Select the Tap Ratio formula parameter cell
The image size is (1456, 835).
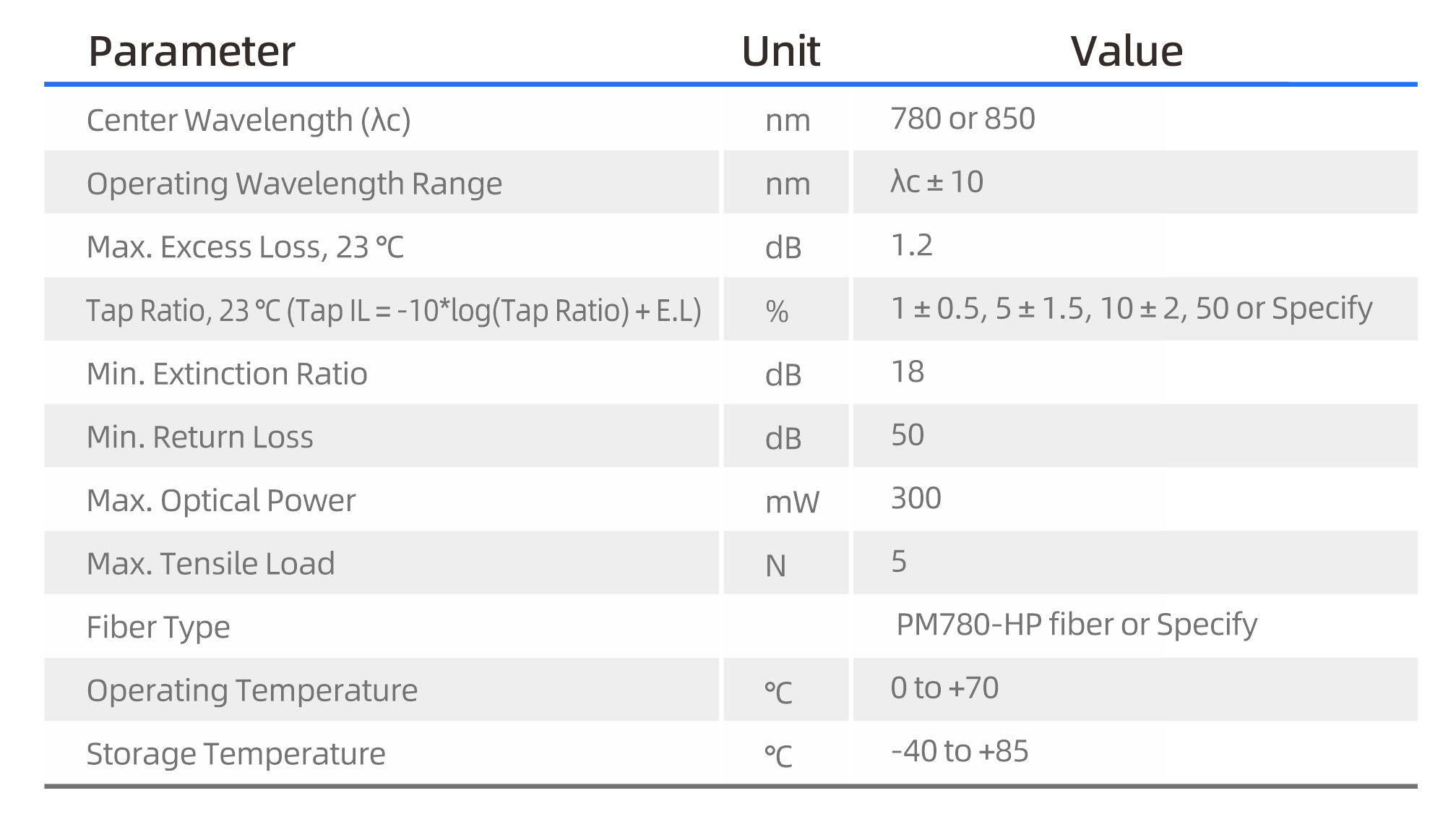394,311
